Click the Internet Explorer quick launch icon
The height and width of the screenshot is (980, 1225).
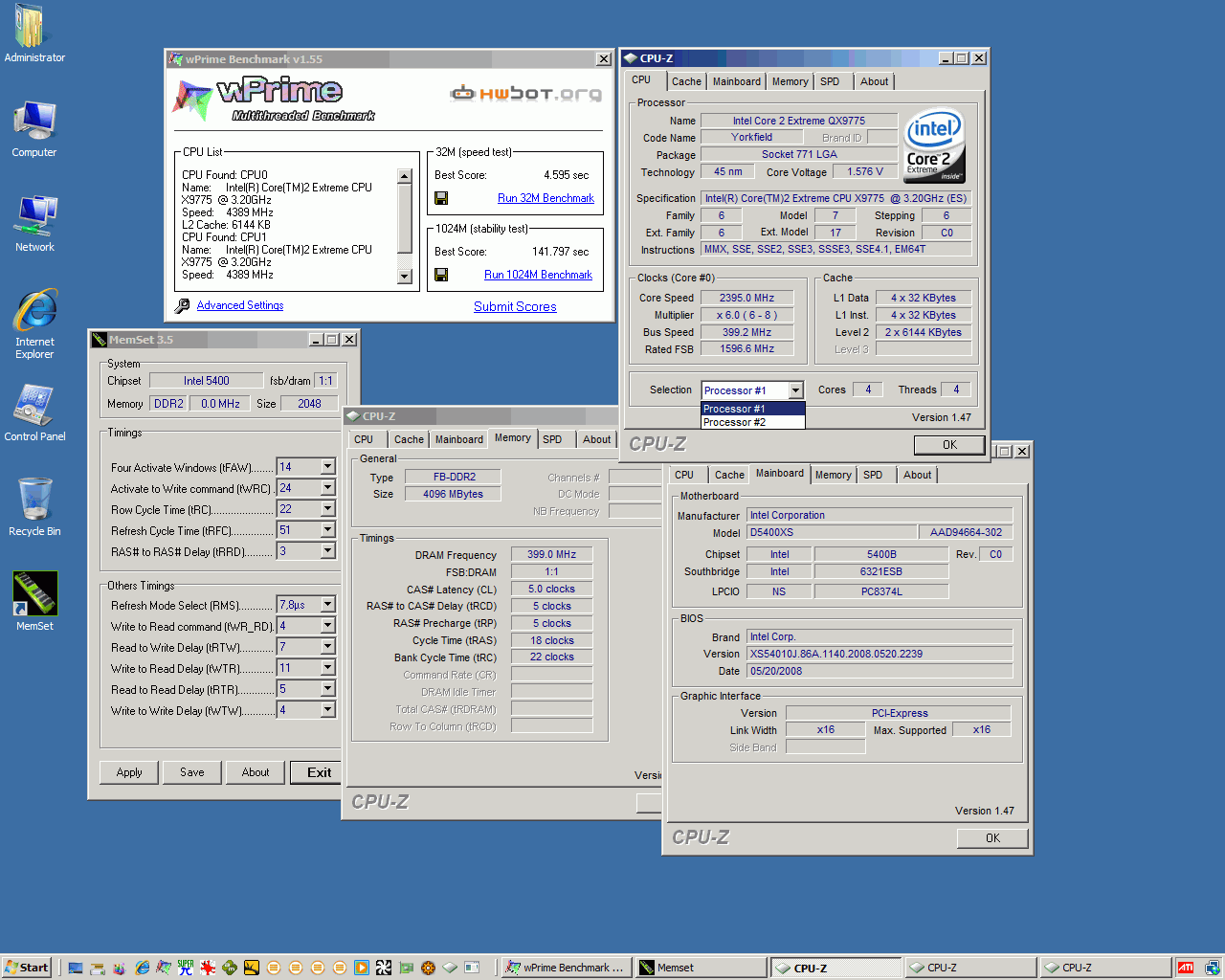click(x=142, y=968)
